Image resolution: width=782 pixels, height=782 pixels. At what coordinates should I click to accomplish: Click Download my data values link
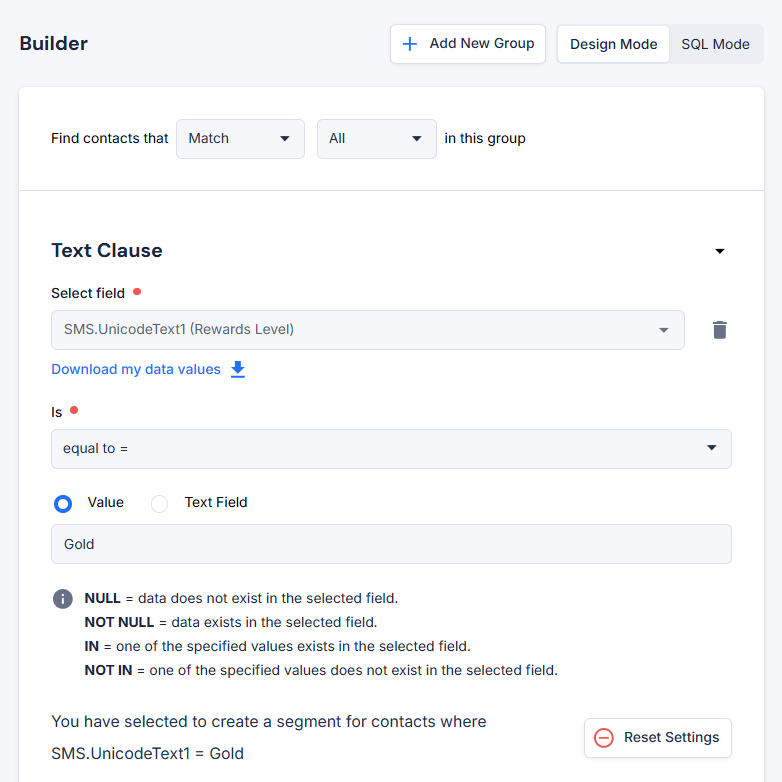pos(136,369)
